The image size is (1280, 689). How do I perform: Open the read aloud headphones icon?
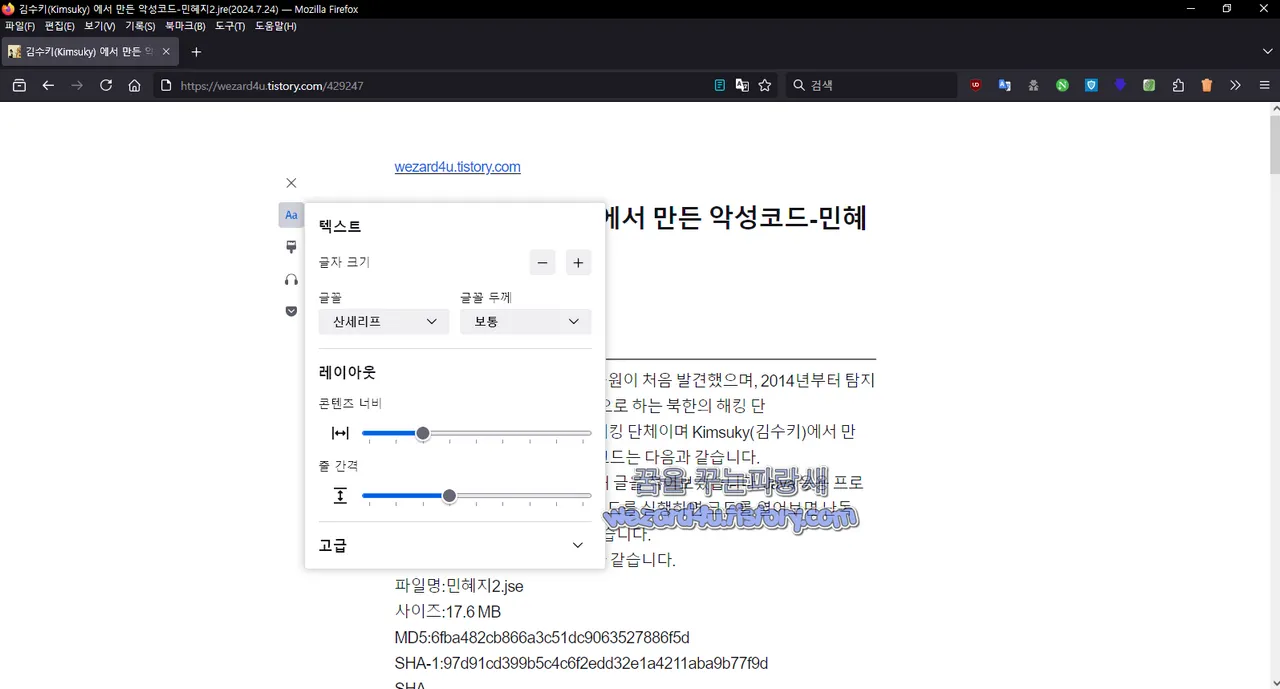[291, 279]
